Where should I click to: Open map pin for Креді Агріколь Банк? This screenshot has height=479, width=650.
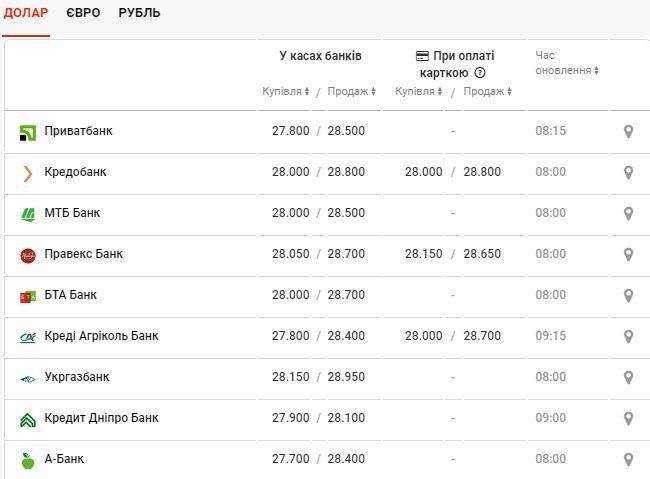tap(628, 336)
